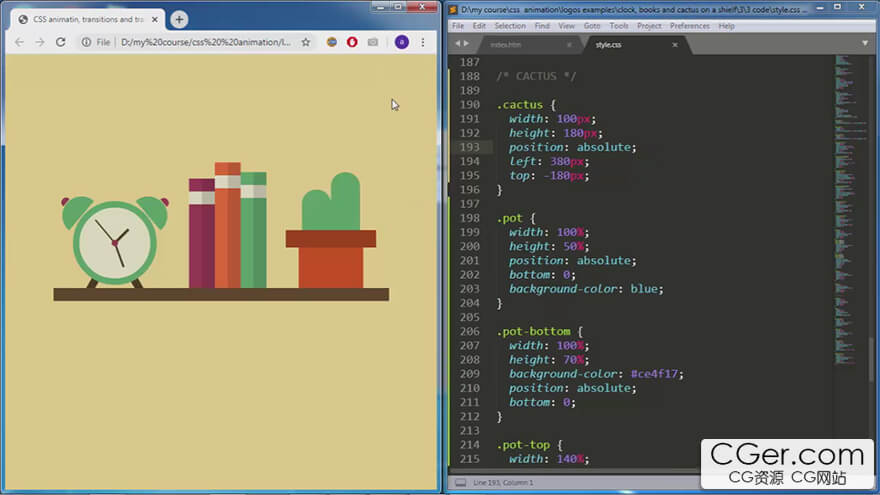
Task: Open a new browser tab
Action: click(x=179, y=19)
